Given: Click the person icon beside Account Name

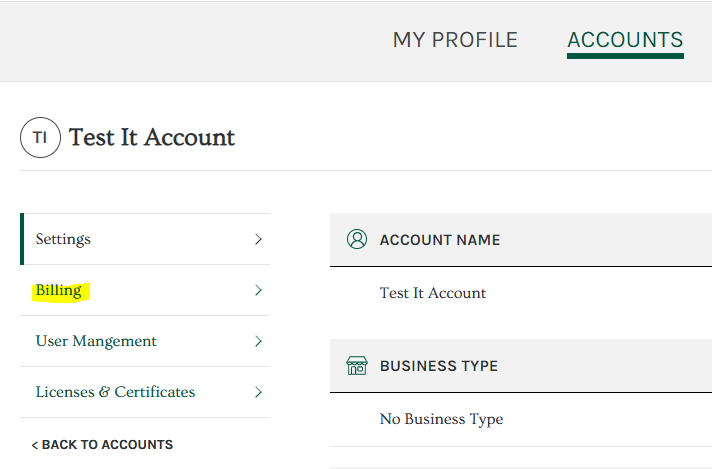Looking at the screenshot, I should point(357,239).
